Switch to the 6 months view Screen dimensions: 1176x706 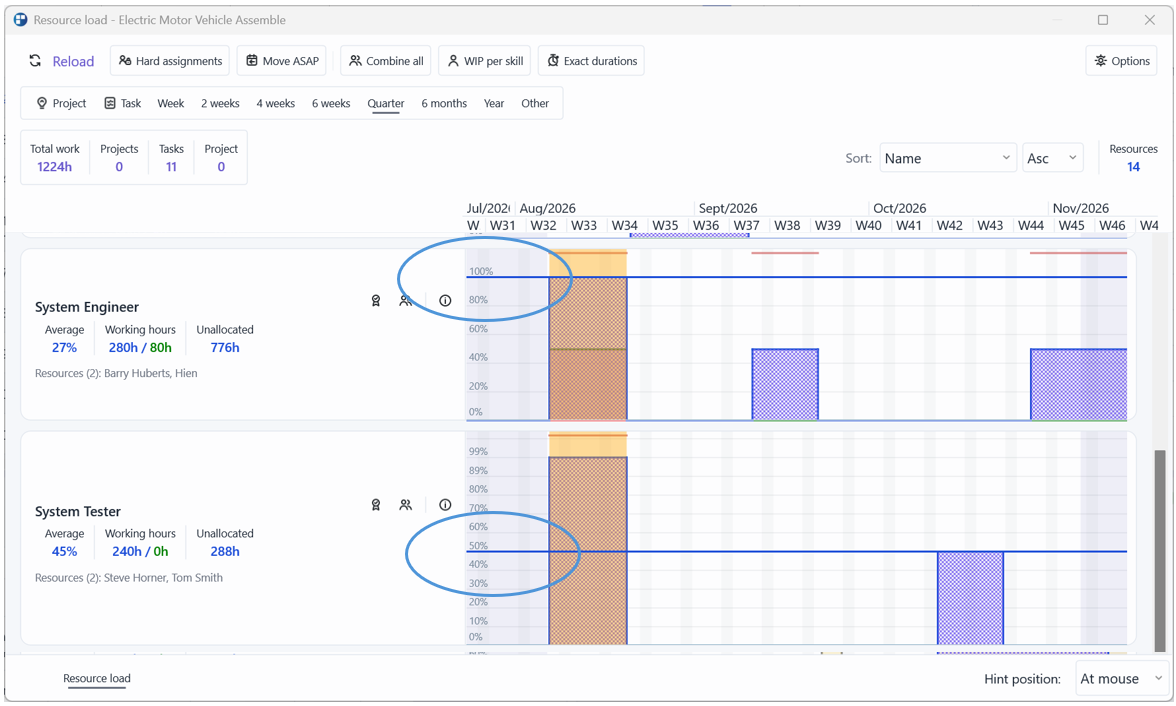[444, 104]
